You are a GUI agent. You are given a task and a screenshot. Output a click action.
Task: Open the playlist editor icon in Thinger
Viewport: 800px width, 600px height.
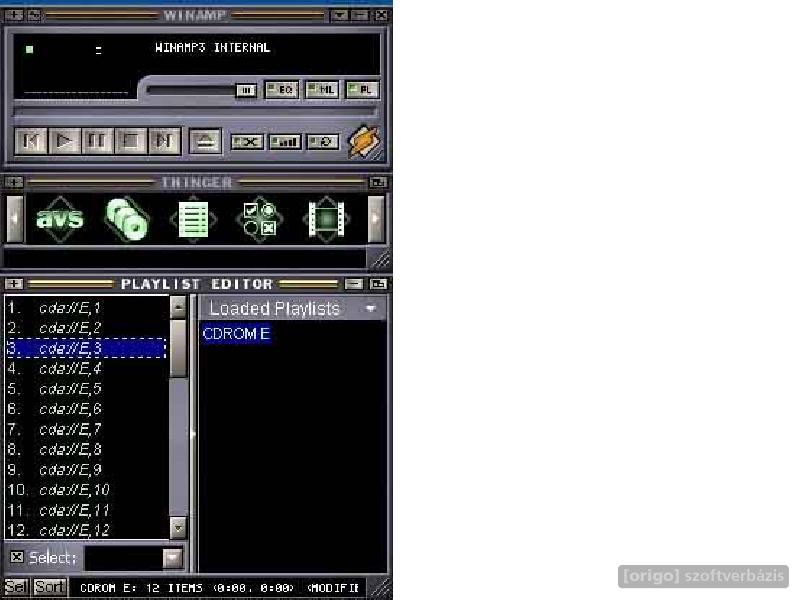(193, 219)
